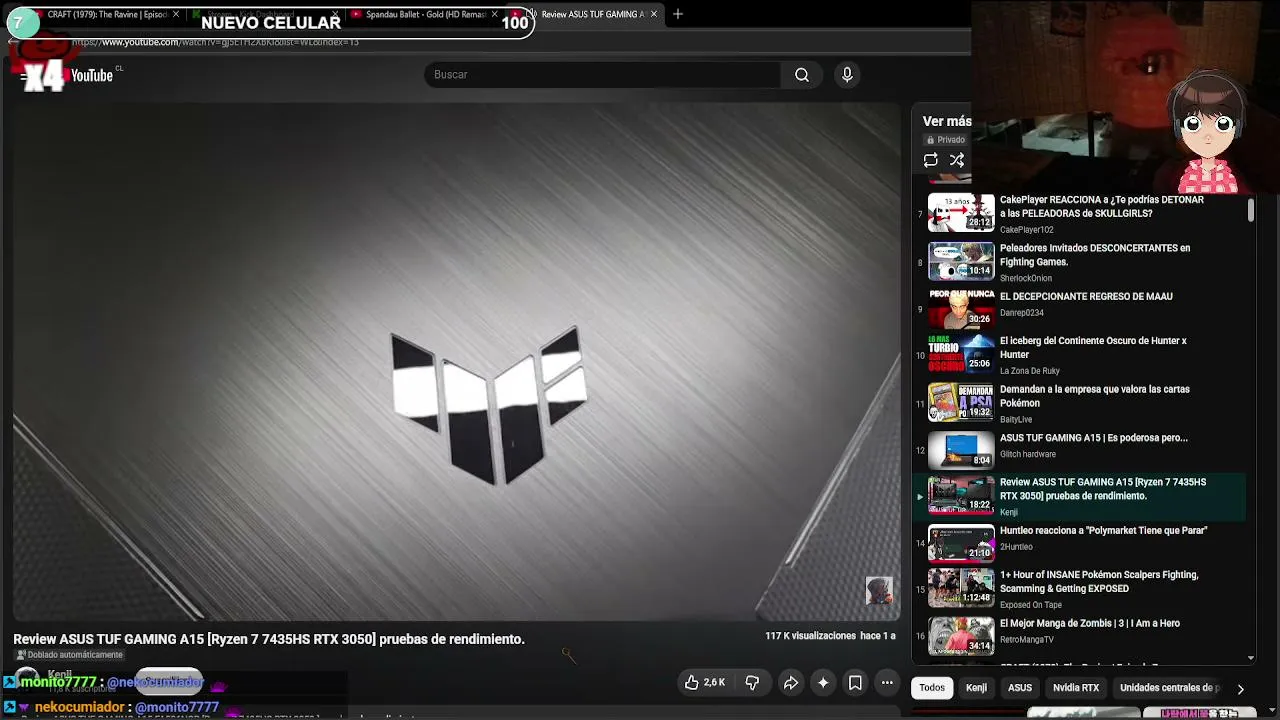Open Huntleo reacciona a Polymarket thumbnail
Viewport: 1280px width, 720px height.
pyautogui.click(x=961, y=544)
